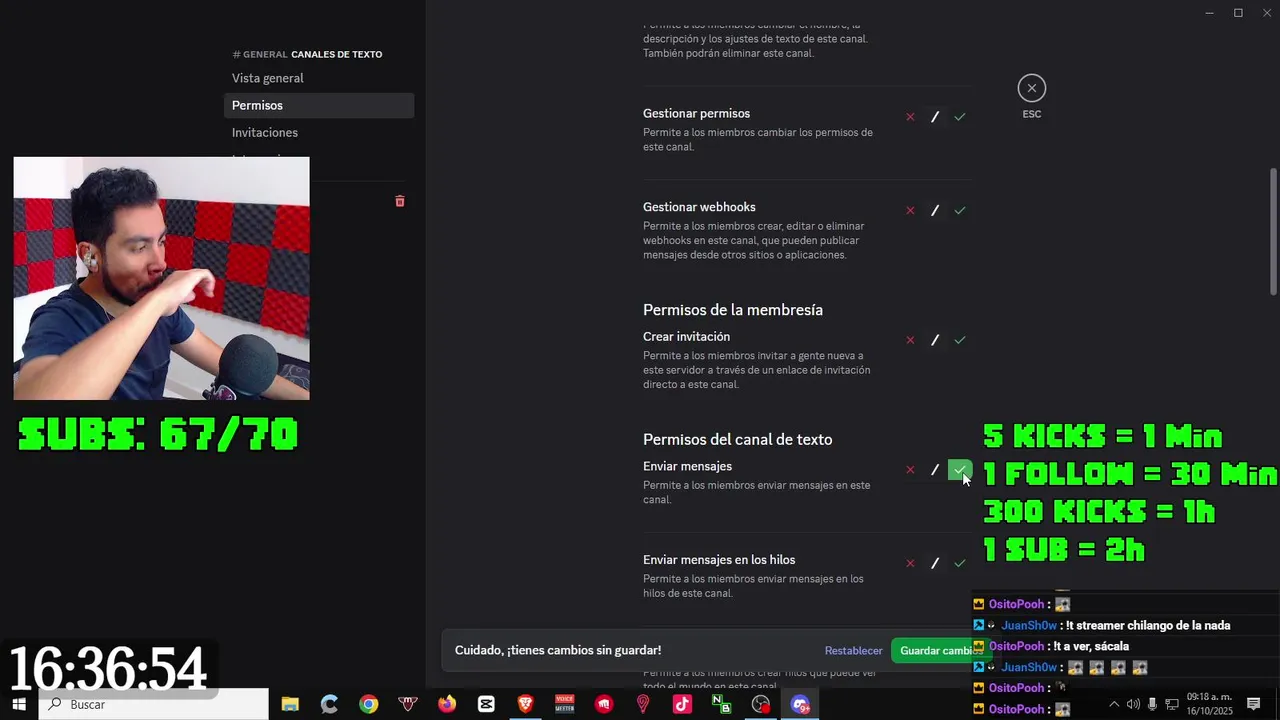
Task: Open the blue C app in taskbar
Action: [x=329, y=704]
